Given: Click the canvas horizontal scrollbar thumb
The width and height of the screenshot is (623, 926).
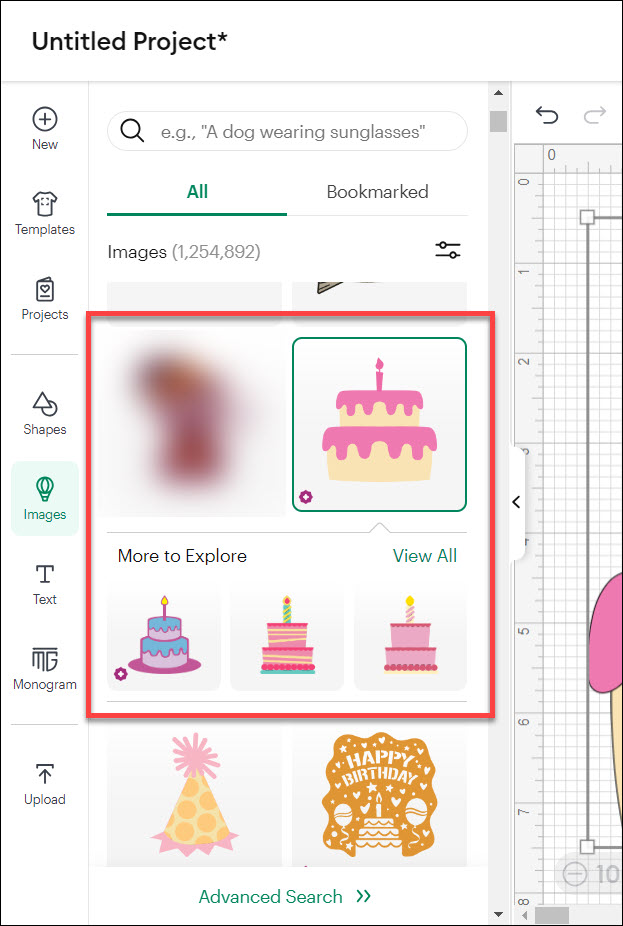Looking at the screenshot, I should tap(552, 915).
